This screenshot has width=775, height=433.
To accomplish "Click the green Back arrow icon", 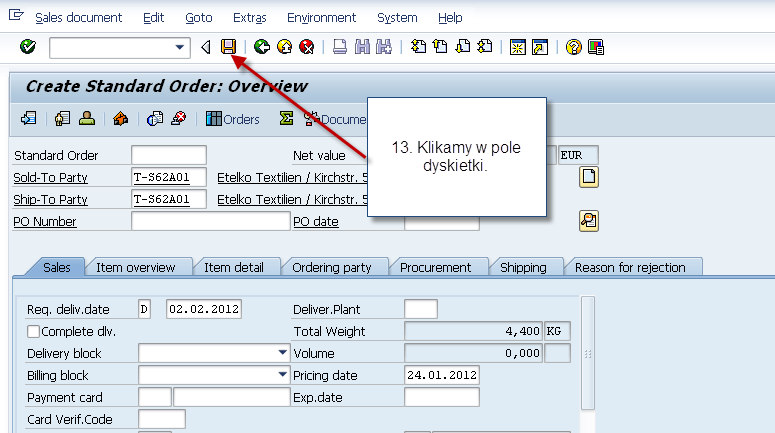I will pos(262,47).
